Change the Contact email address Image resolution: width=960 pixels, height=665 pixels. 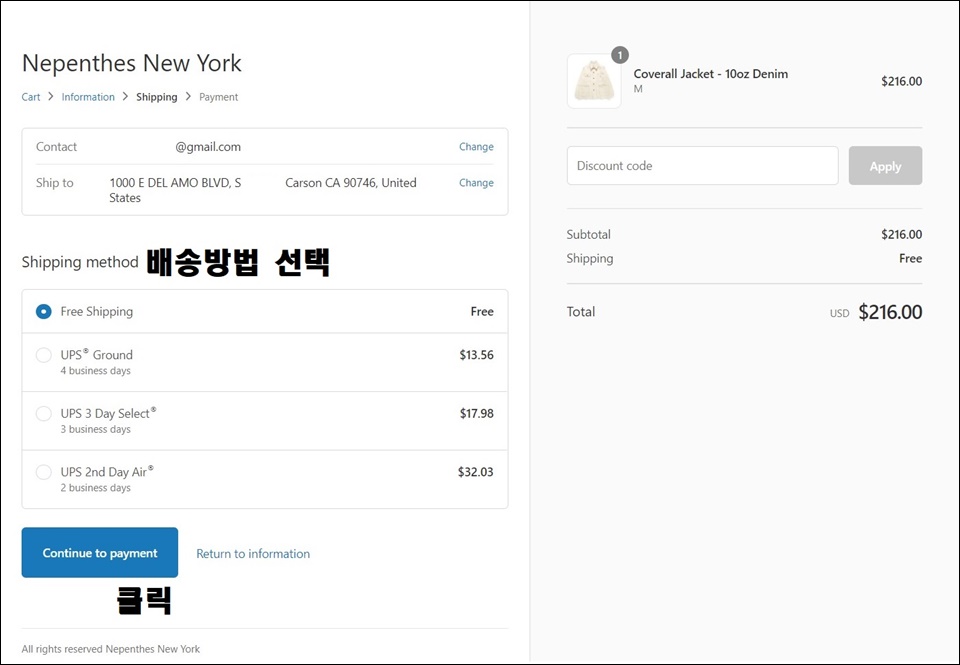tap(476, 147)
